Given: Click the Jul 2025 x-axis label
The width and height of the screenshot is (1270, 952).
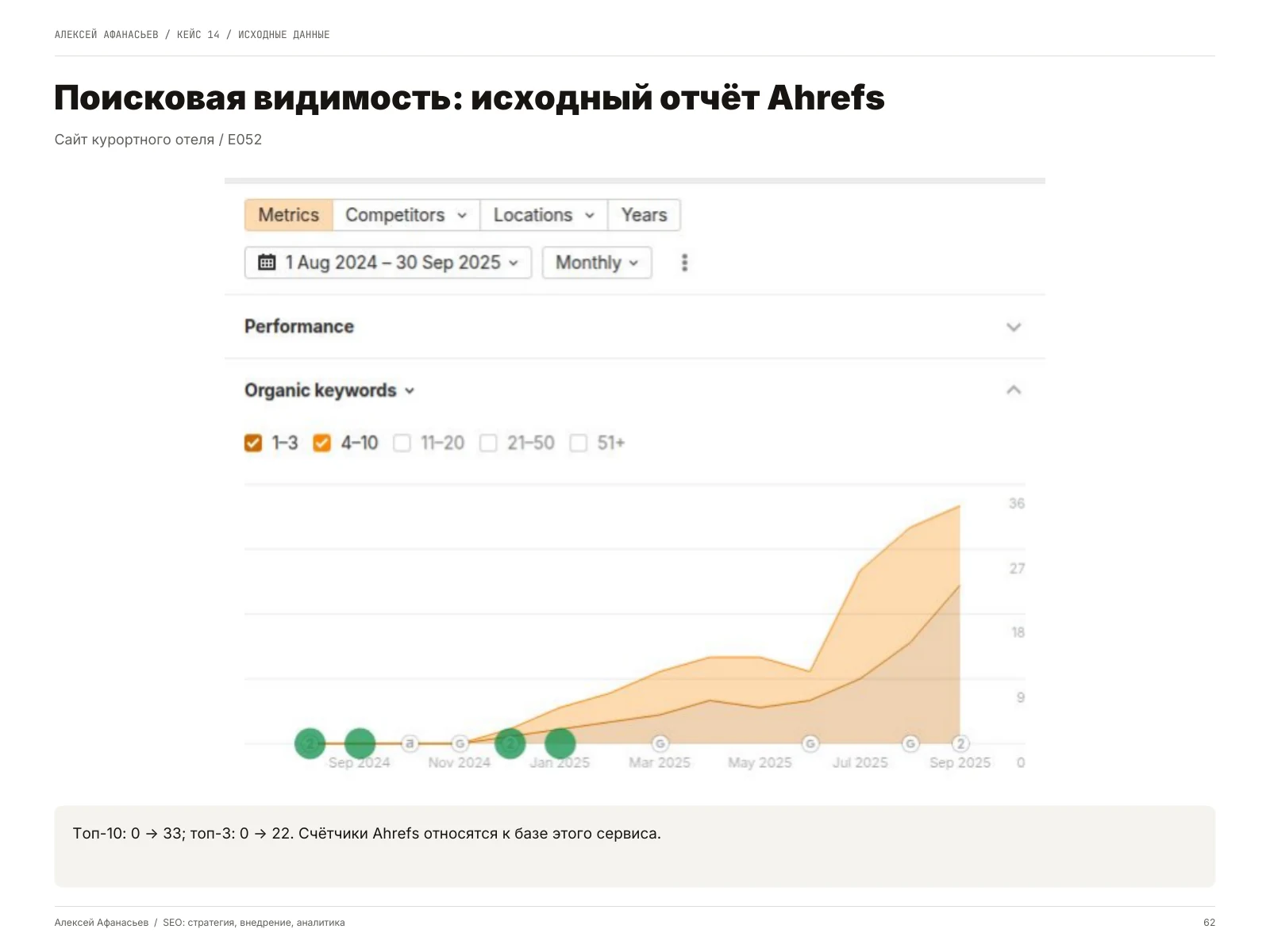Looking at the screenshot, I should (860, 762).
